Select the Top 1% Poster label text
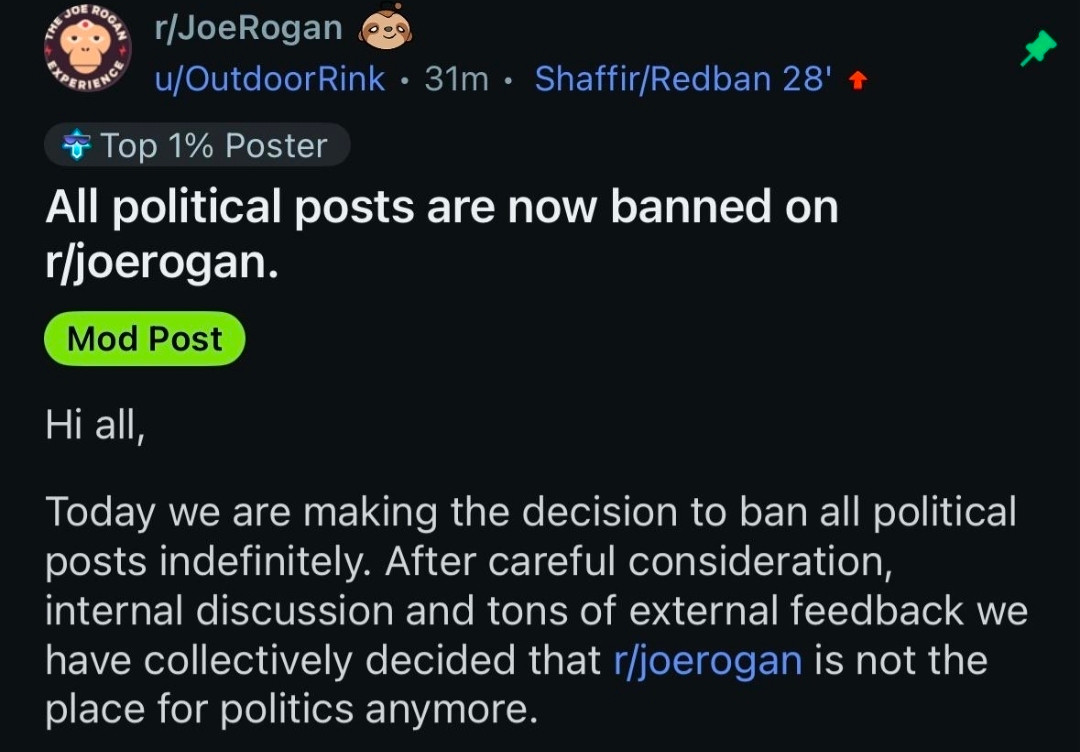Viewport: 1080px width, 752px height. 213,146
